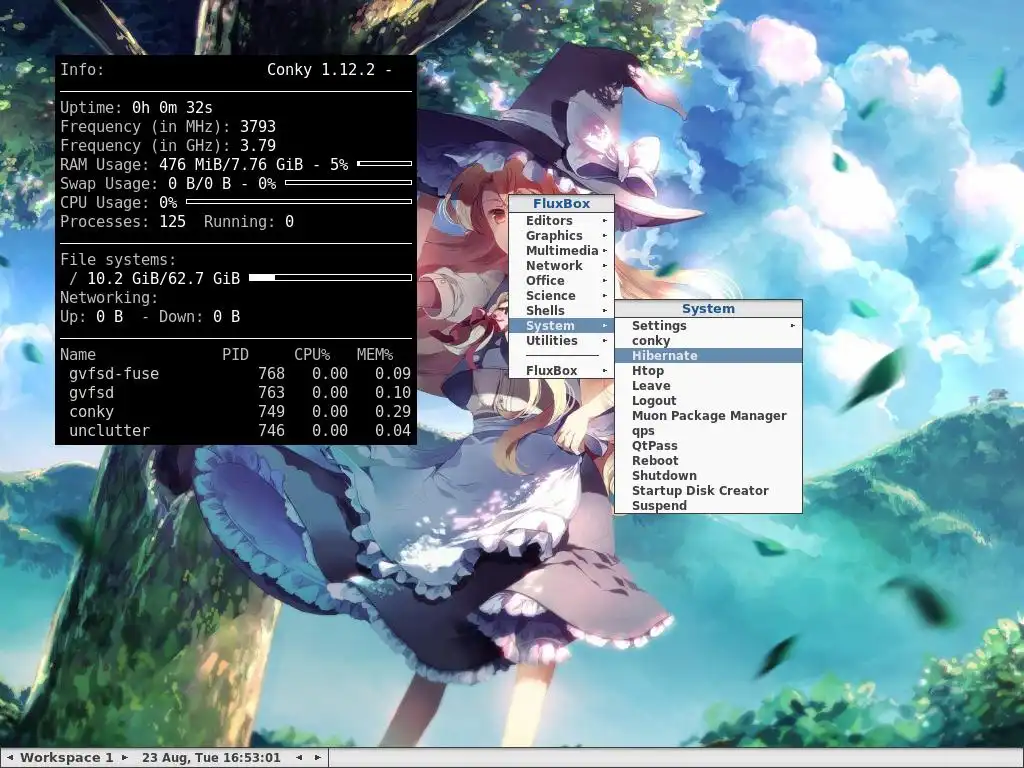Image resolution: width=1024 pixels, height=768 pixels.
Task: Click next window arrow beside the clock
Action: tap(317, 758)
